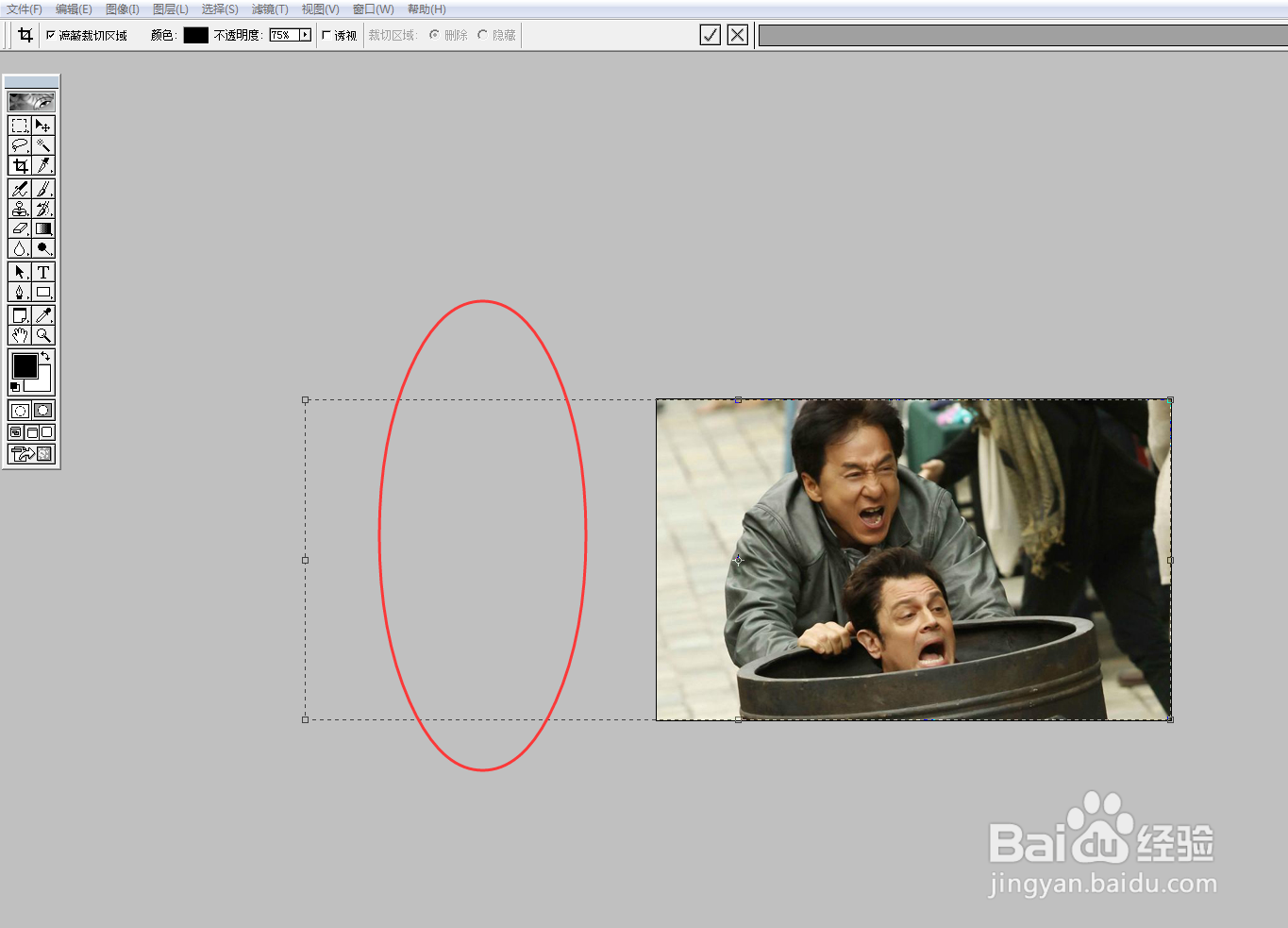Click the Jump to ImageReady button
The width and height of the screenshot is (1288, 928).
pyautogui.click(x=31, y=454)
